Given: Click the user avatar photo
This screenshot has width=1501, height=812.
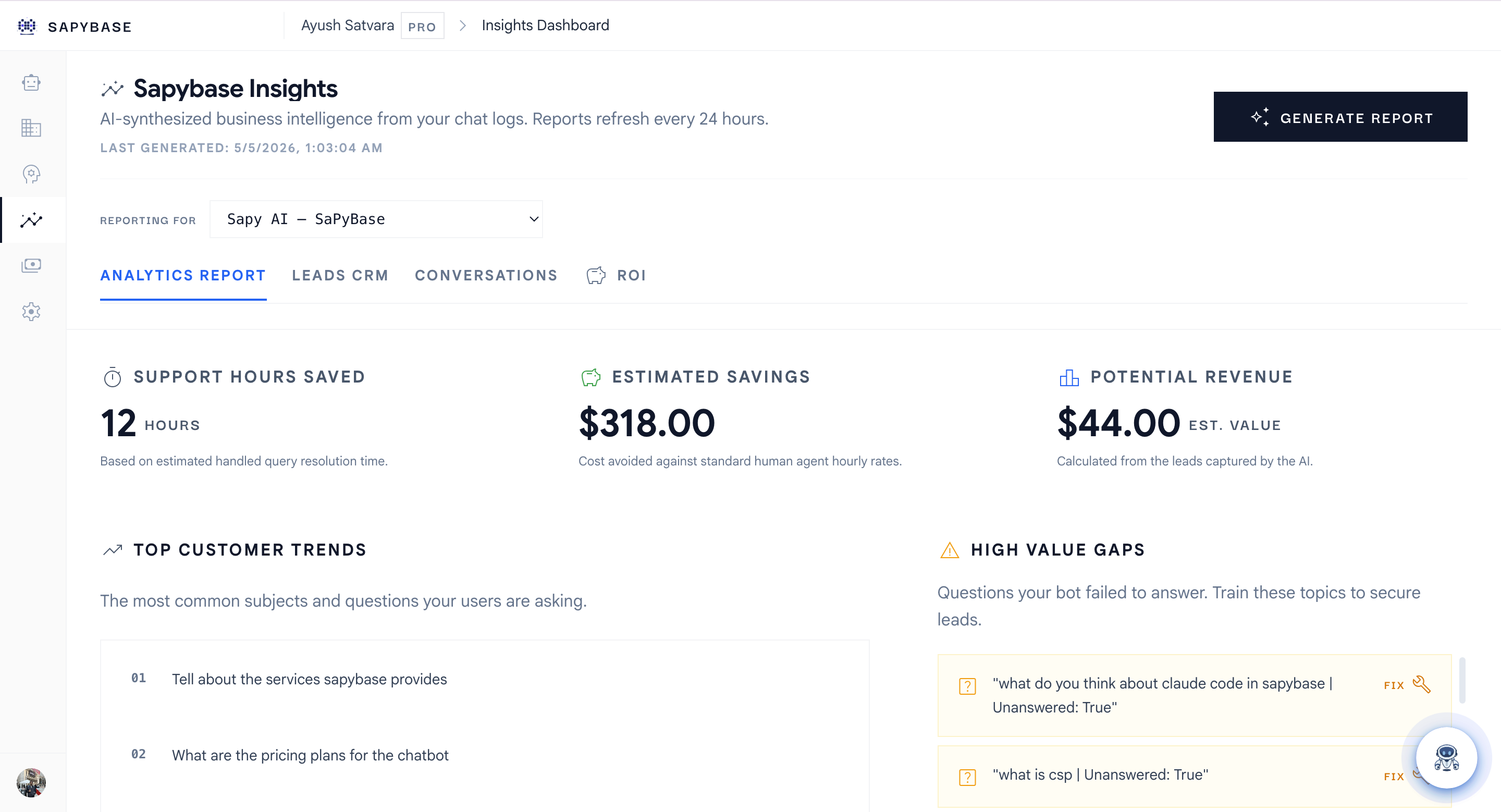Looking at the screenshot, I should (31, 782).
